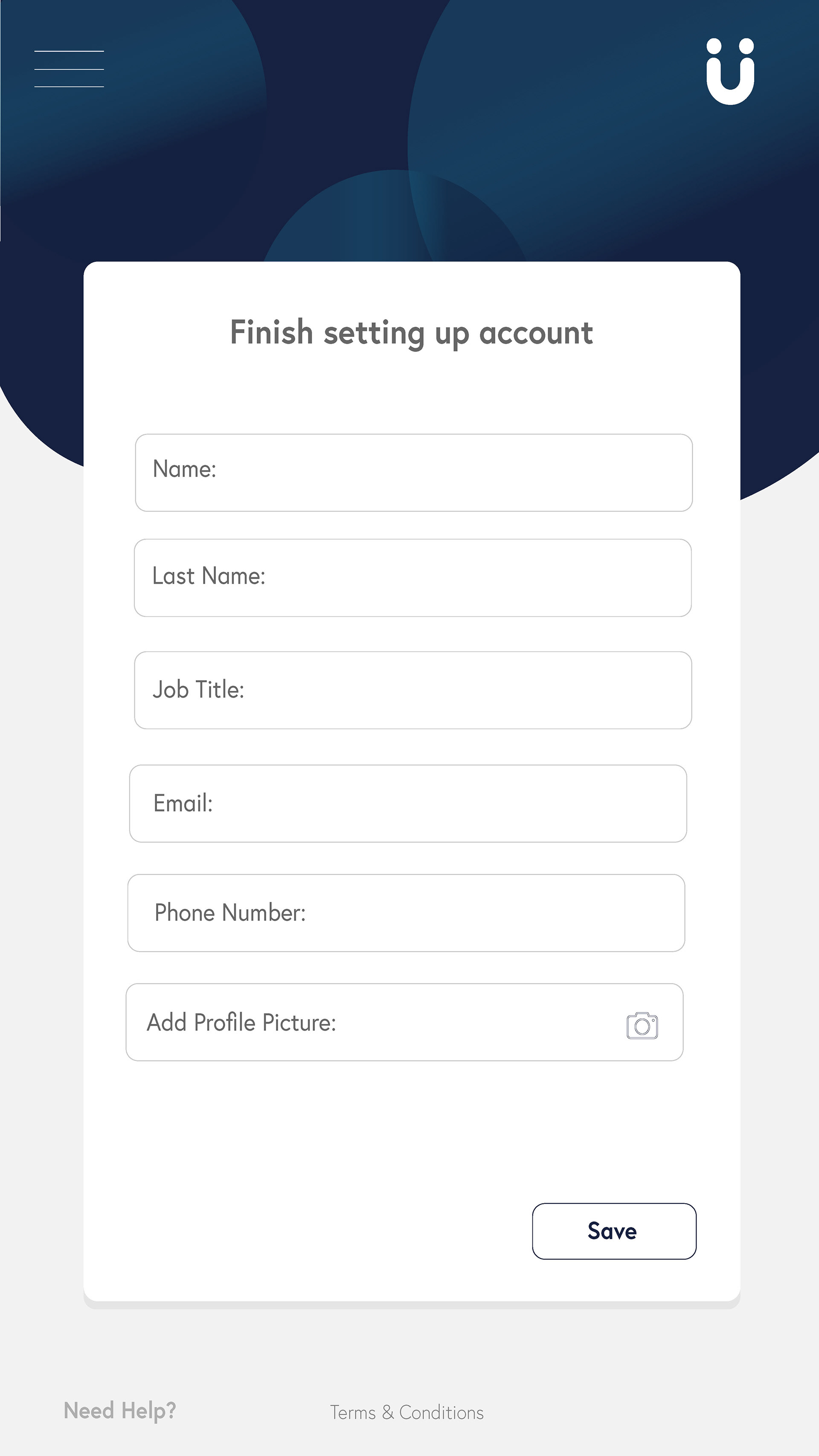Screen dimensions: 819x1456
Task: Focus the Name input field
Action: (414, 473)
